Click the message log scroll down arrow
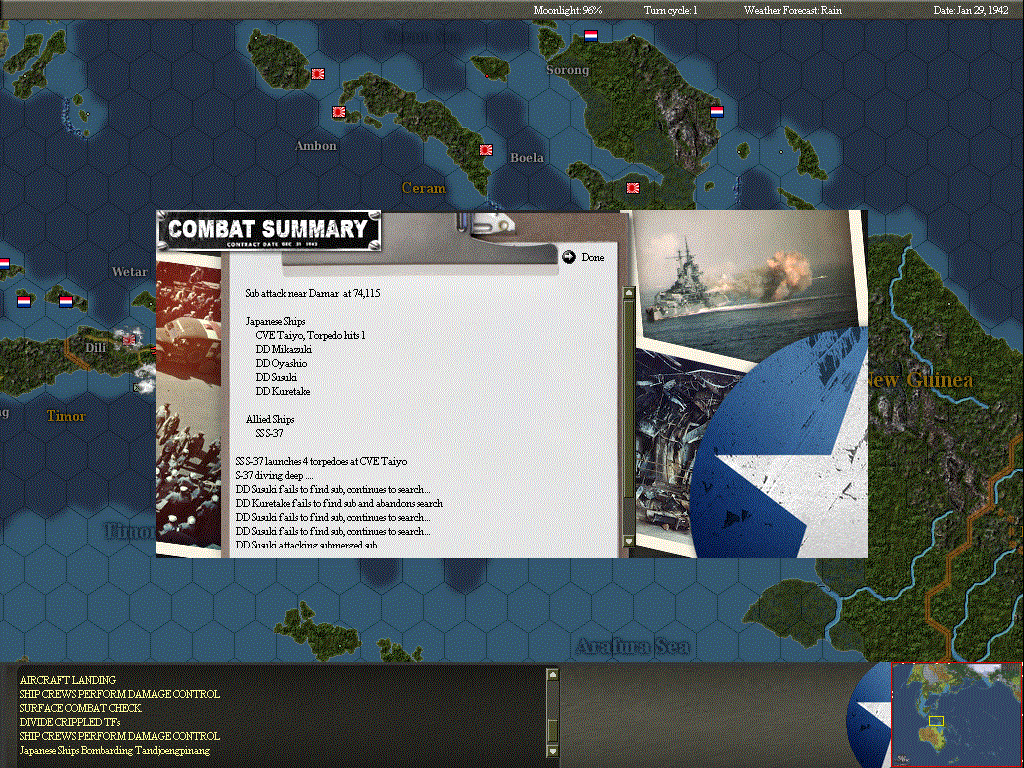Screen dimensions: 1024x768 (x=552, y=751)
